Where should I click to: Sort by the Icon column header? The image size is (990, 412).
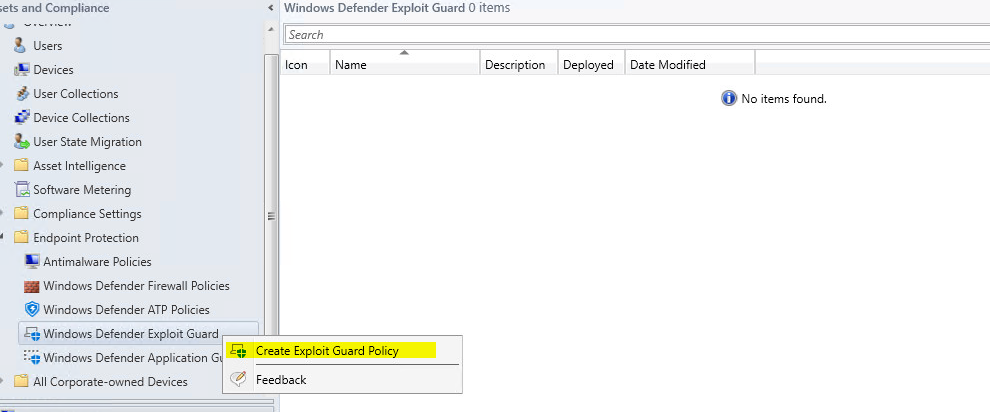point(305,64)
